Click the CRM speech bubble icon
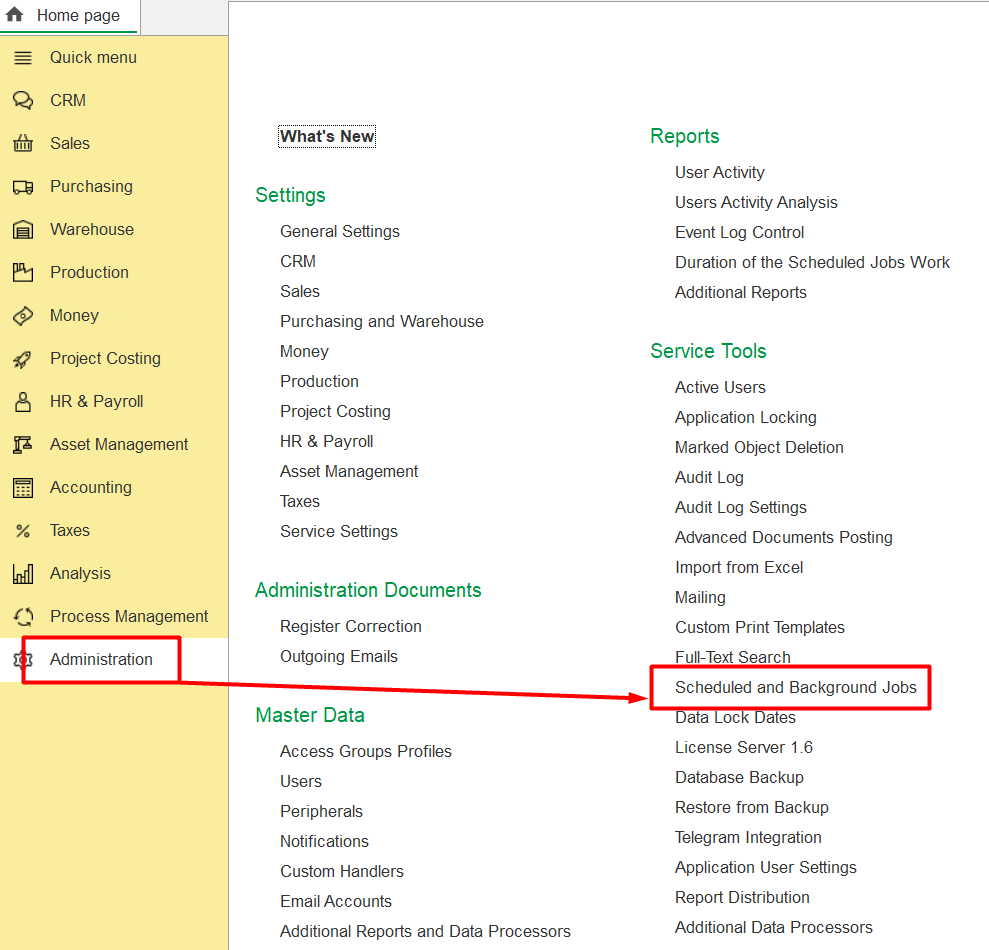The width and height of the screenshot is (989, 950). pyautogui.click(x=23, y=100)
